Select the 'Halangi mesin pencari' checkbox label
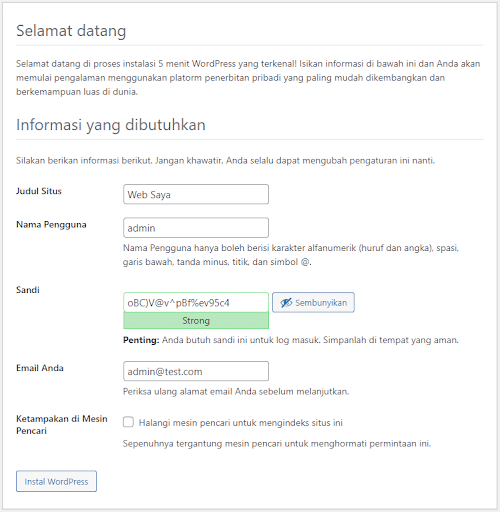500x512 pixels. pos(241,423)
